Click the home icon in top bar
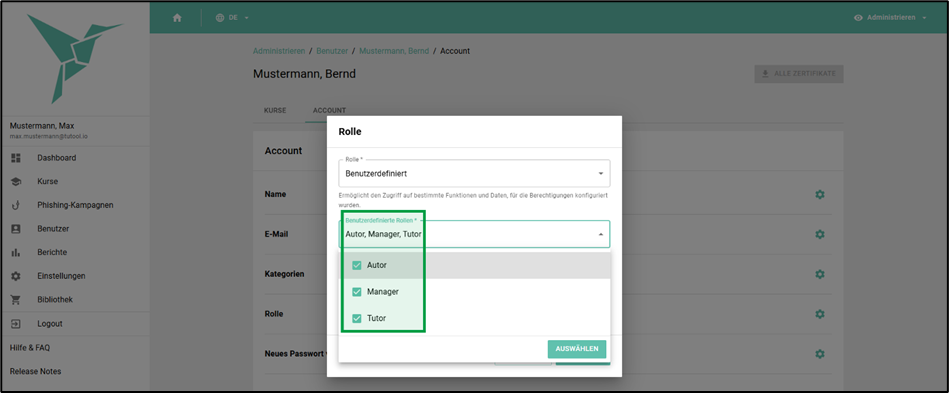The width and height of the screenshot is (949, 393). (177, 18)
